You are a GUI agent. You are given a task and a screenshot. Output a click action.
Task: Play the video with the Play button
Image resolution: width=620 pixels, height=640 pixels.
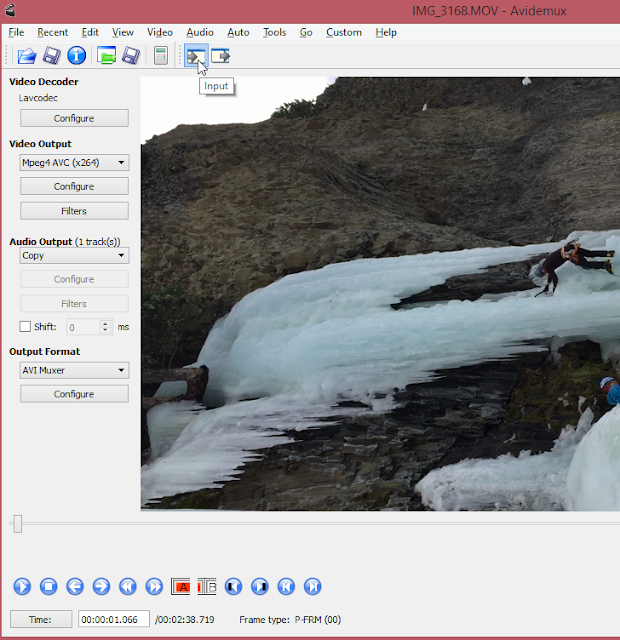click(x=22, y=587)
